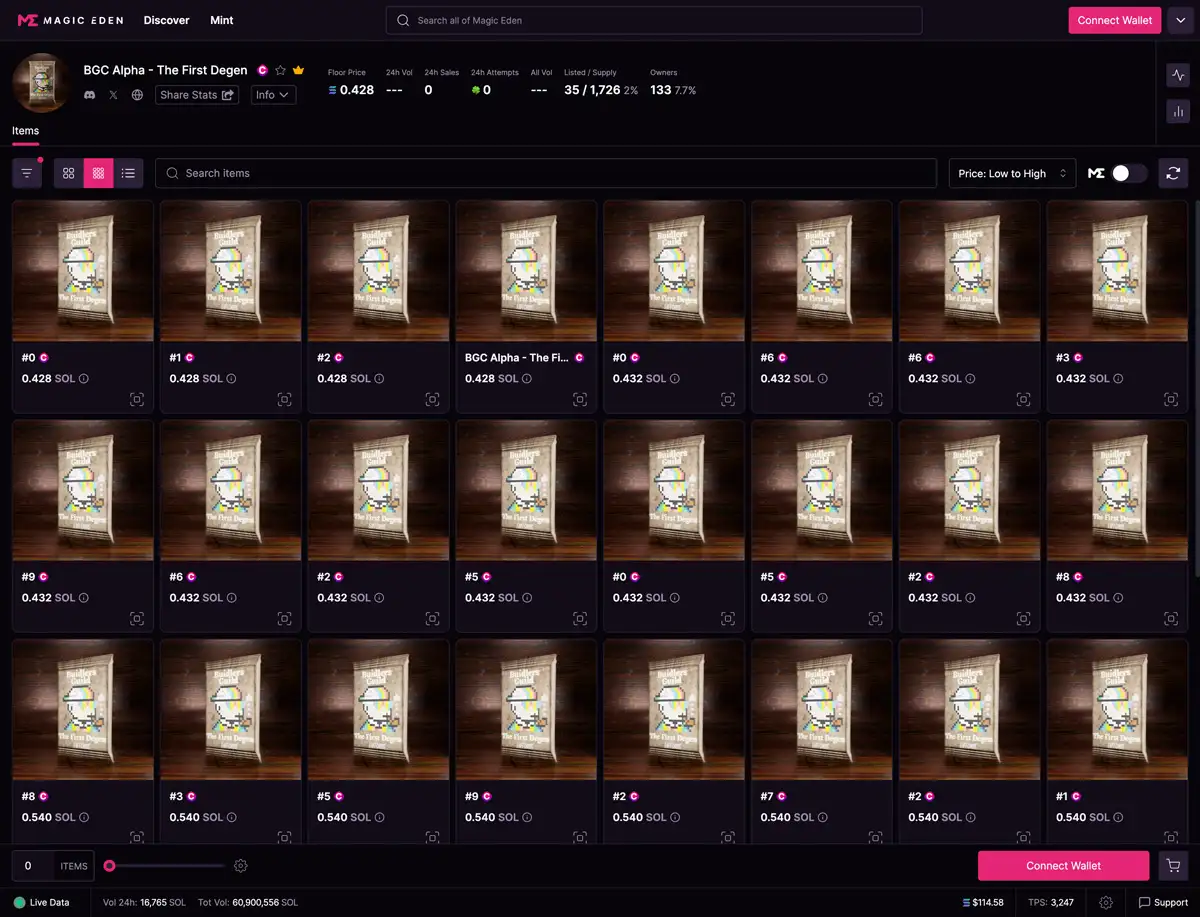Expand the Info dropdown
The height and width of the screenshot is (917, 1200).
pos(272,95)
